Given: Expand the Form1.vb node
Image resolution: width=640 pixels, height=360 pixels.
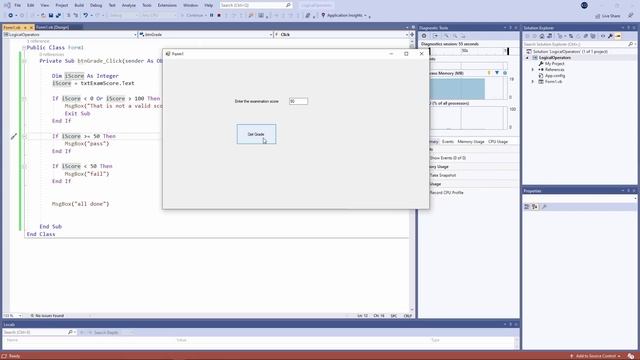Looking at the screenshot, I should (x=533, y=82).
